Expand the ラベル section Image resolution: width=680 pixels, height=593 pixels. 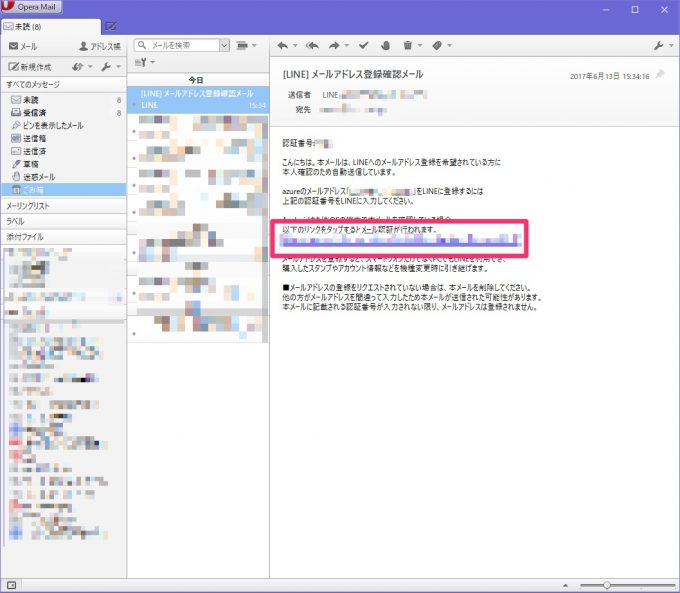(x=64, y=222)
